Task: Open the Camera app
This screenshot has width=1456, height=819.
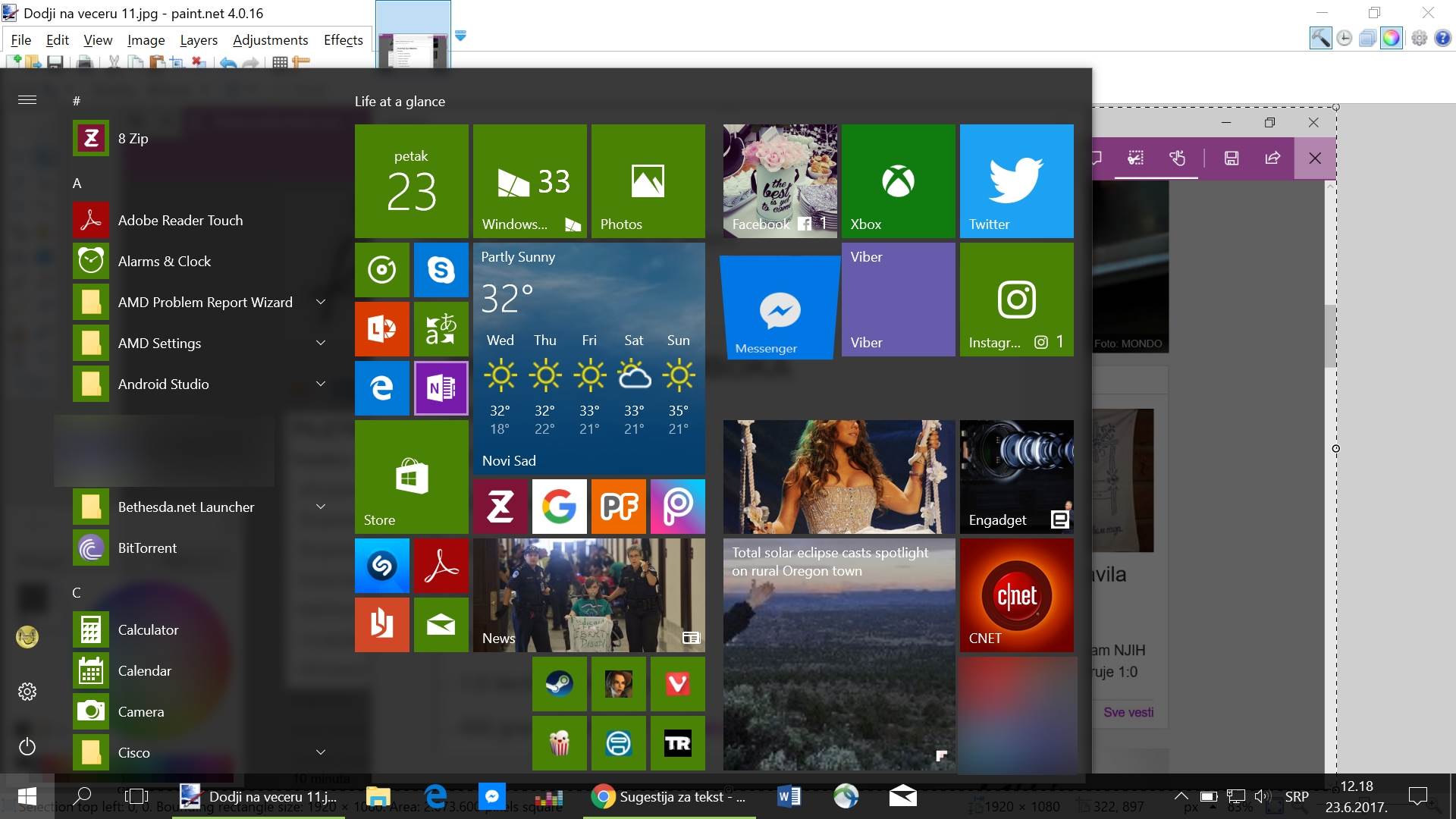Action: pyautogui.click(x=141, y=711)
